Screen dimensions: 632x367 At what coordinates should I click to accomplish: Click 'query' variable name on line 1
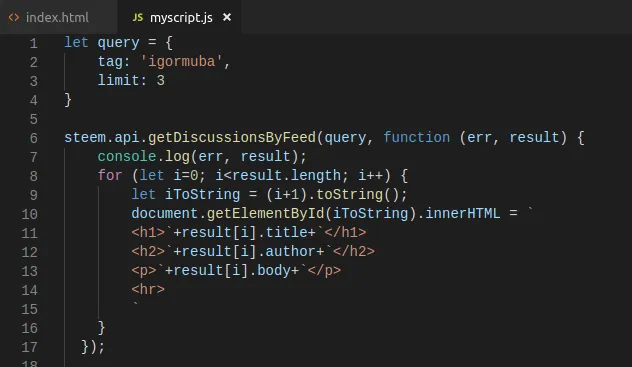[x=118, y=43]
